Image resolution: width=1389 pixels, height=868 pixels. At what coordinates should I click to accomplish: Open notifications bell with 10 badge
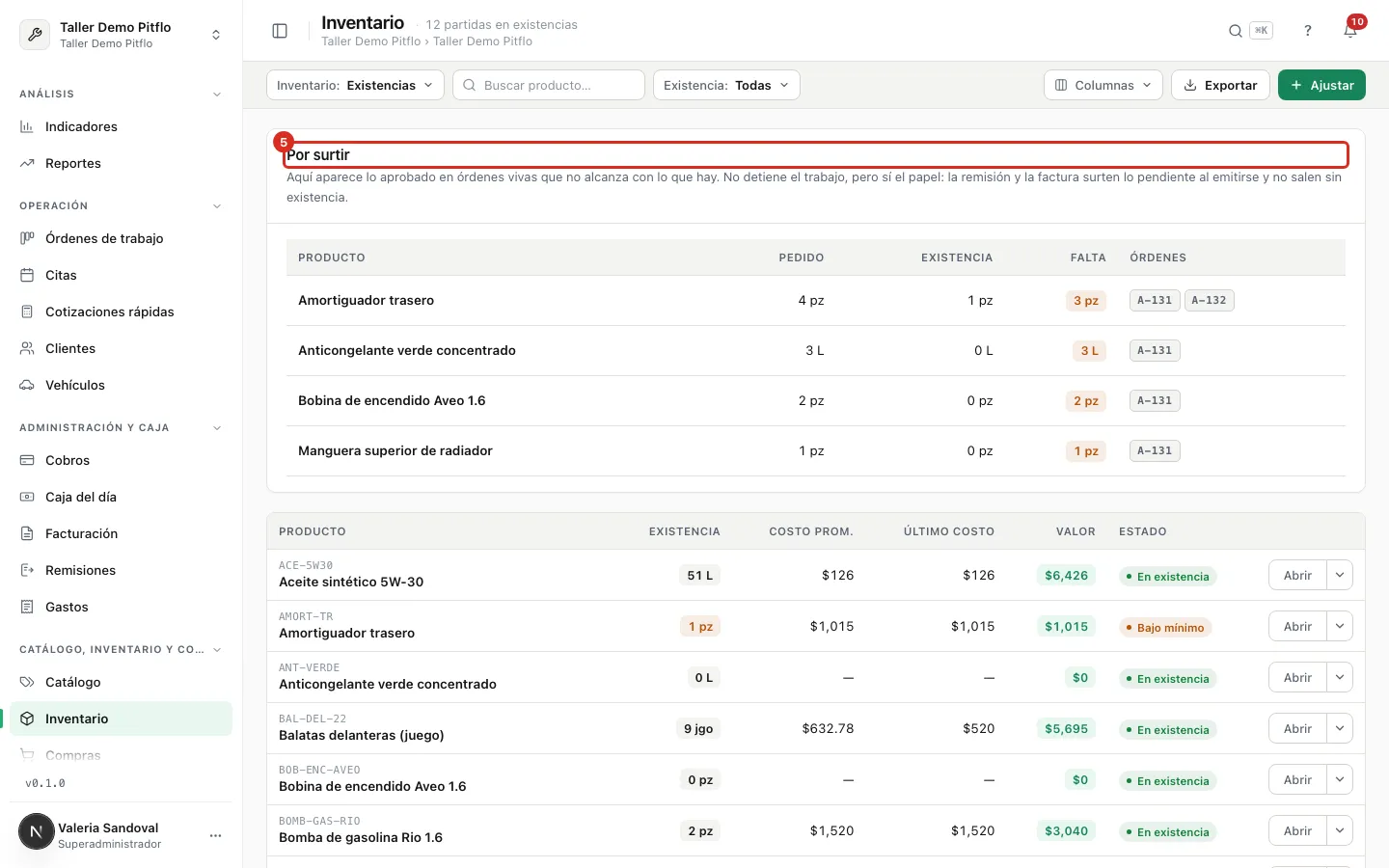(x=1350, y=31)
